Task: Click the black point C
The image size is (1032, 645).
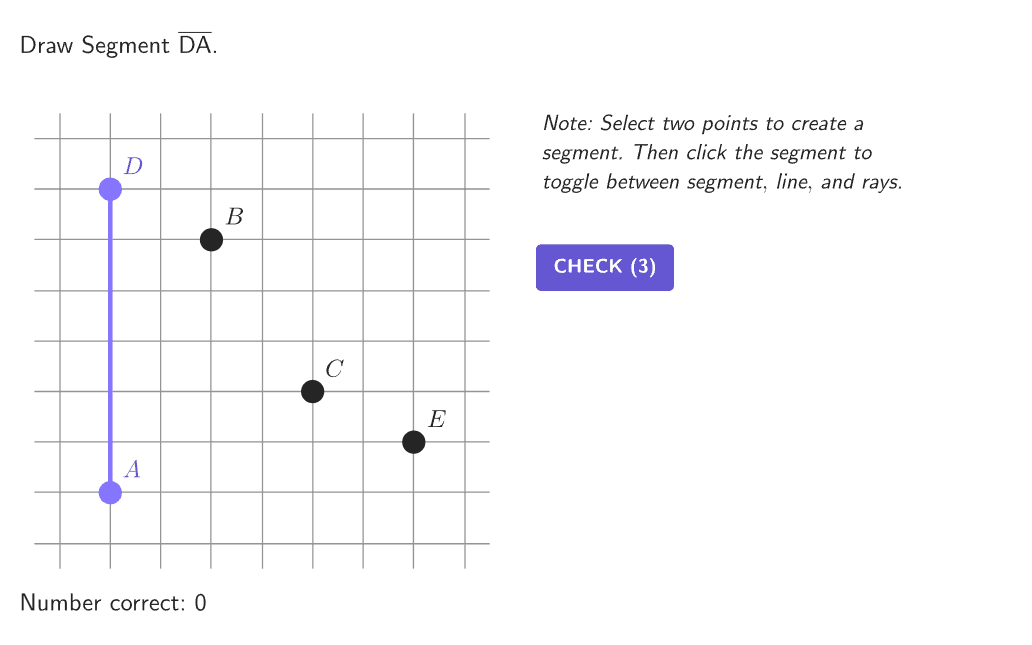Action: click(312, 391)
